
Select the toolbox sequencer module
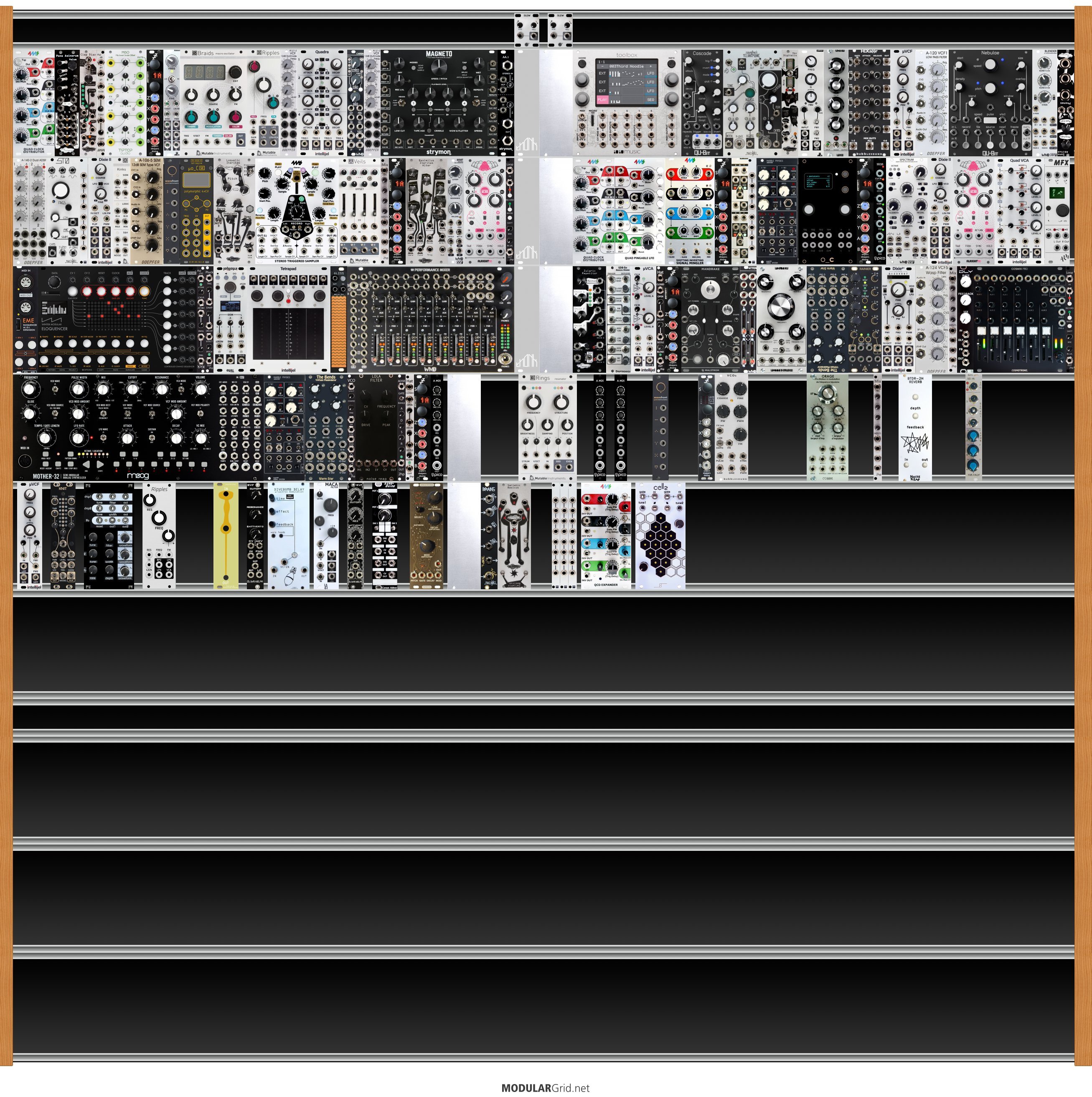click(627, 103)
